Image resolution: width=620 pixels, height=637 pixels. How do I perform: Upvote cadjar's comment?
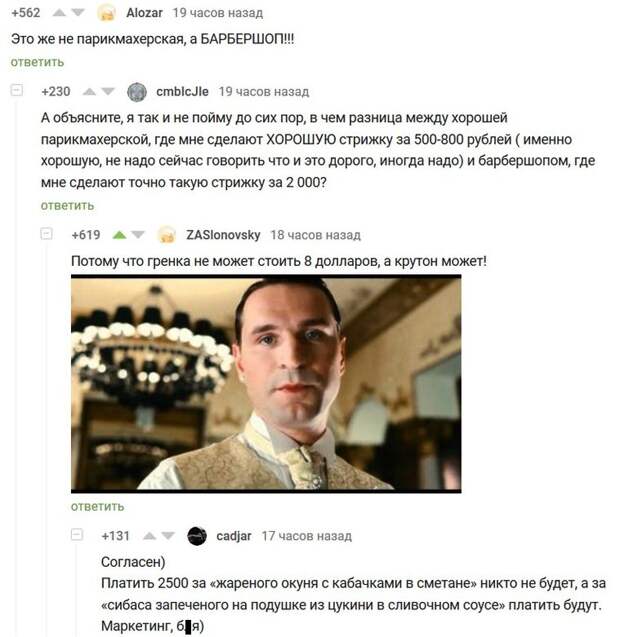click(x=150, y=536)
